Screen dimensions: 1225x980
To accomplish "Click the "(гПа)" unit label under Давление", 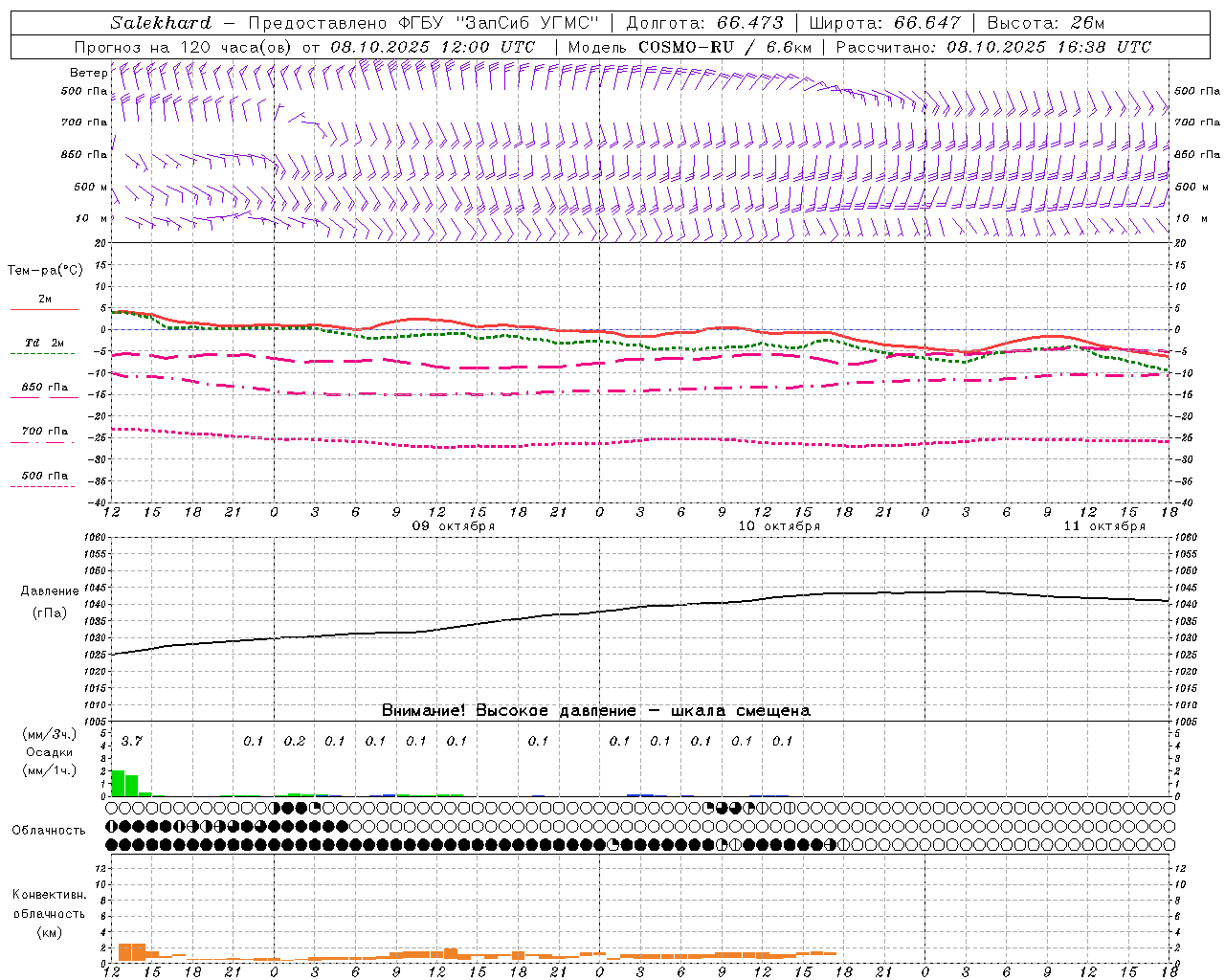I will click(50, 613).
